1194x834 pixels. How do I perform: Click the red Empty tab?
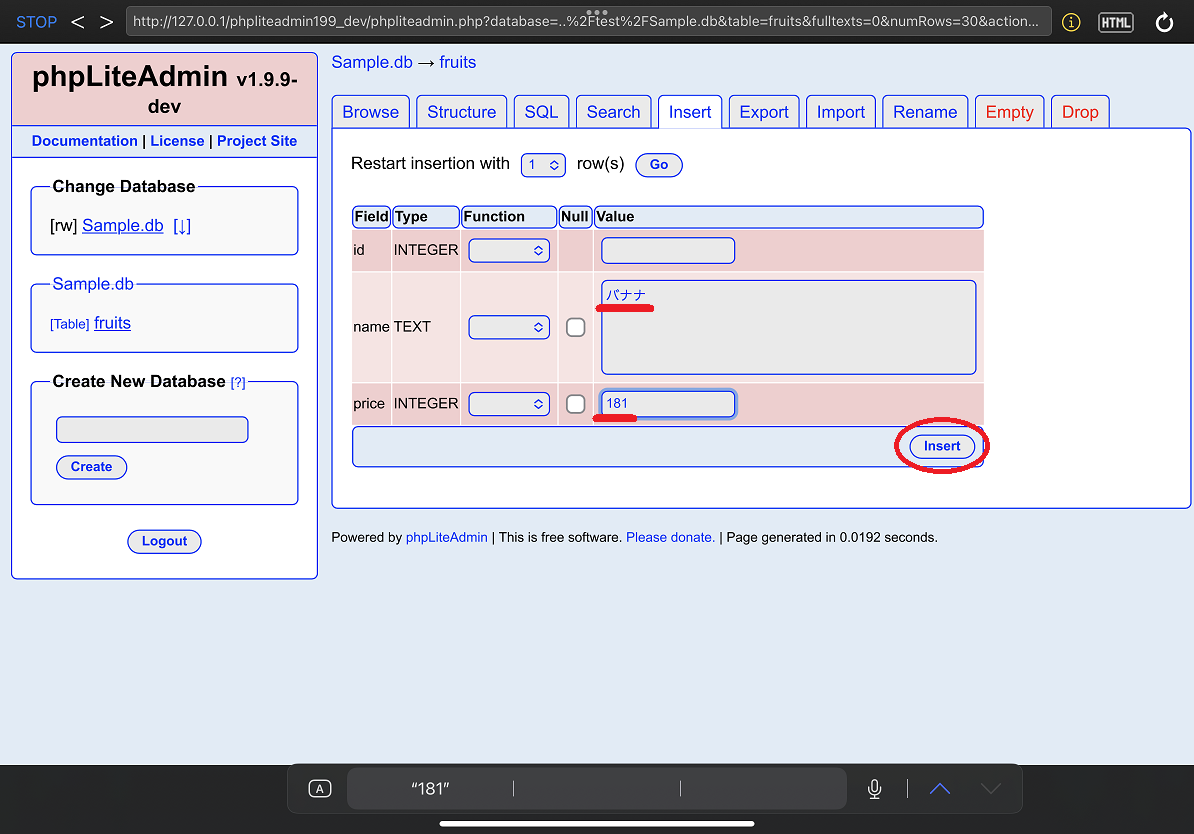click(1010, 112)
